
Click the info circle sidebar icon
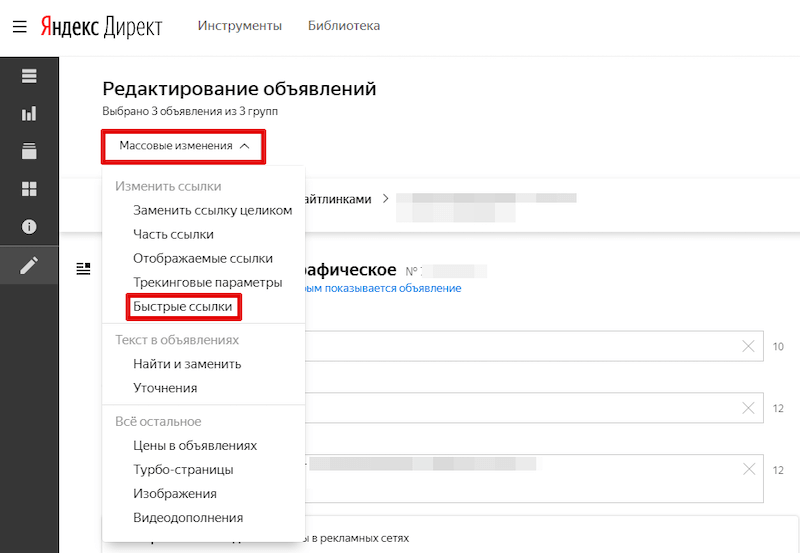pos(29,227)
